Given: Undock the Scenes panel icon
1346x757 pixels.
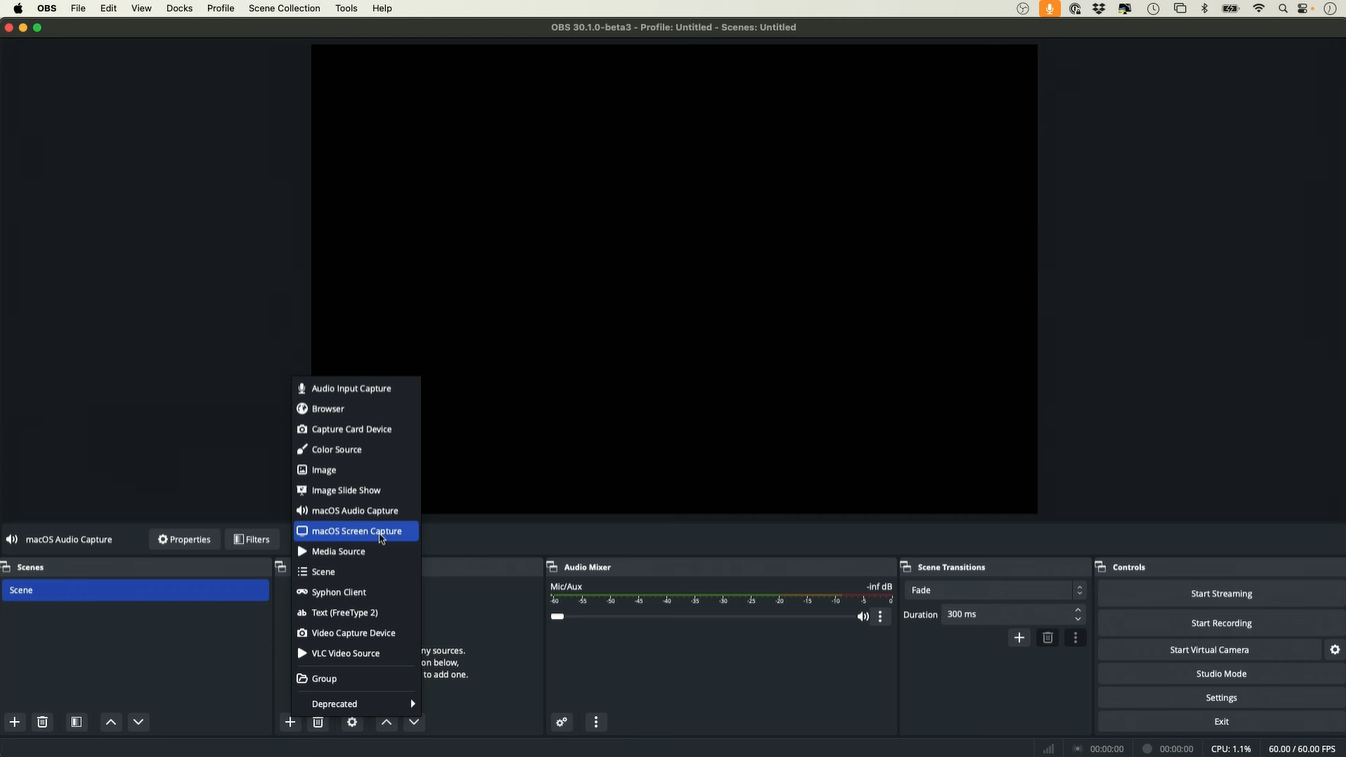Looking at the screenshot, I should [x=6, y=567].
